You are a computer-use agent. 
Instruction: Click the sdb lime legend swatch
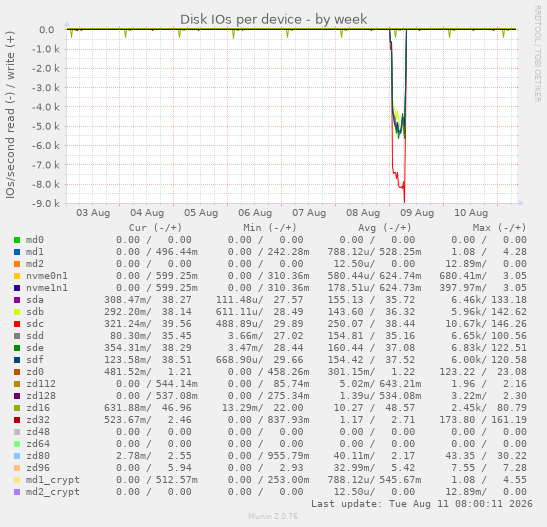(x=17, y=312)
